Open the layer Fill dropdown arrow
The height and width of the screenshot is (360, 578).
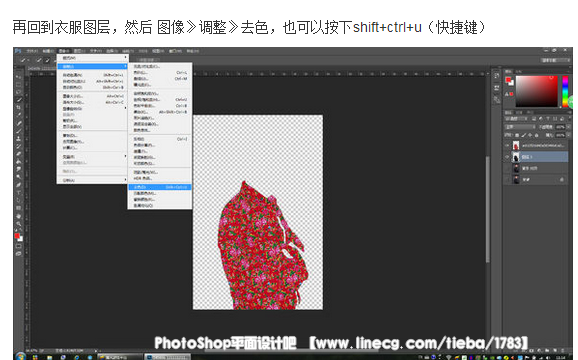tap(568, 135)
